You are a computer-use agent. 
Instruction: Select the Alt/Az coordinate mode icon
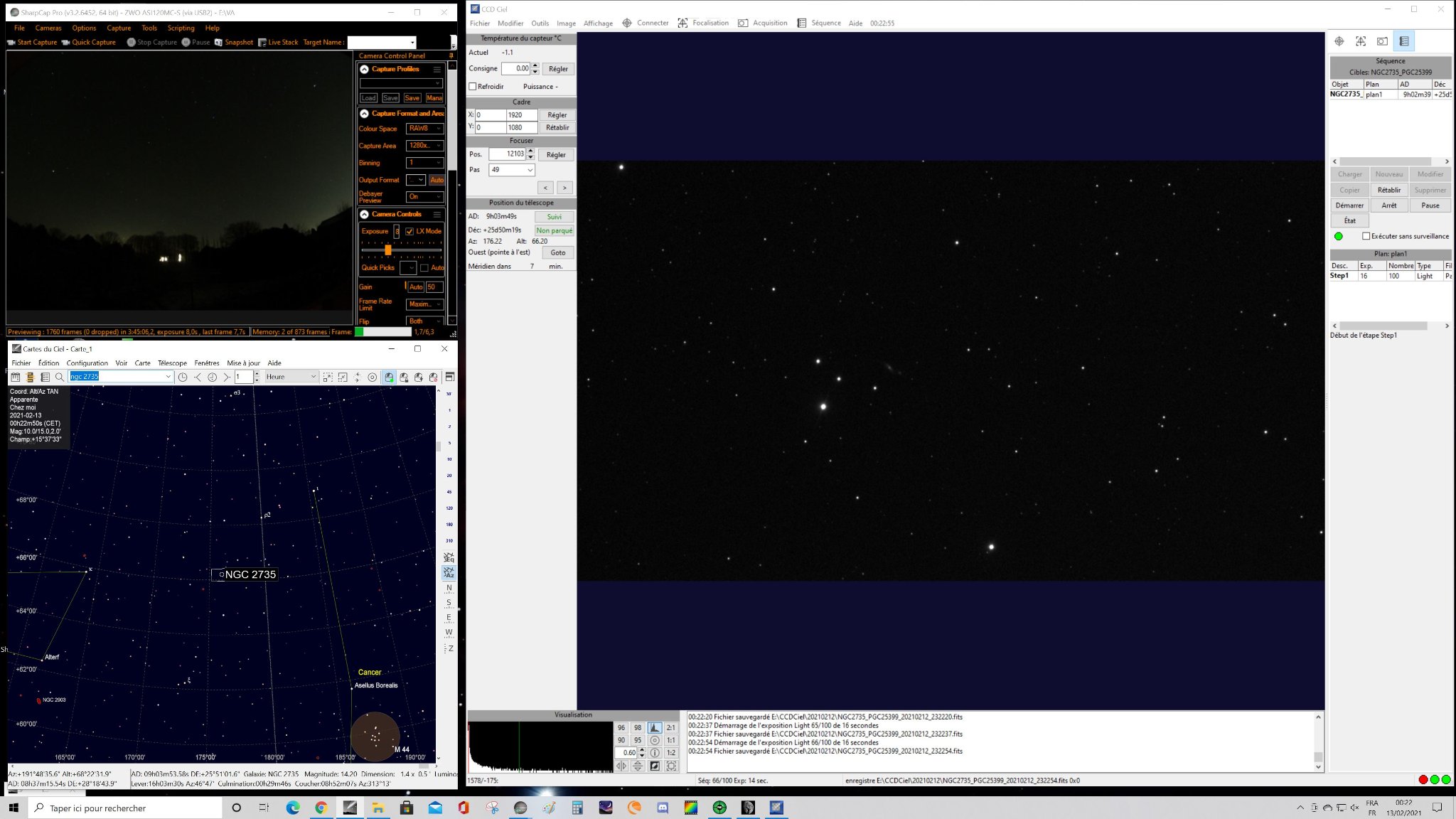click(x=449, y=572)
